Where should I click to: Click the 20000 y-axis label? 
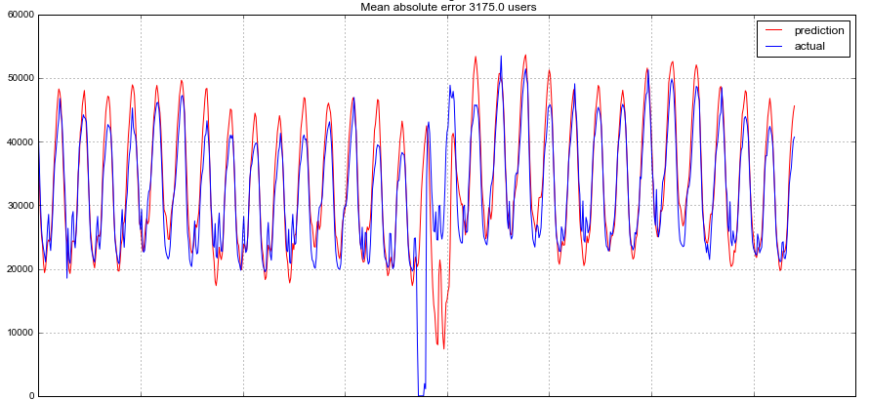[21, 270]
